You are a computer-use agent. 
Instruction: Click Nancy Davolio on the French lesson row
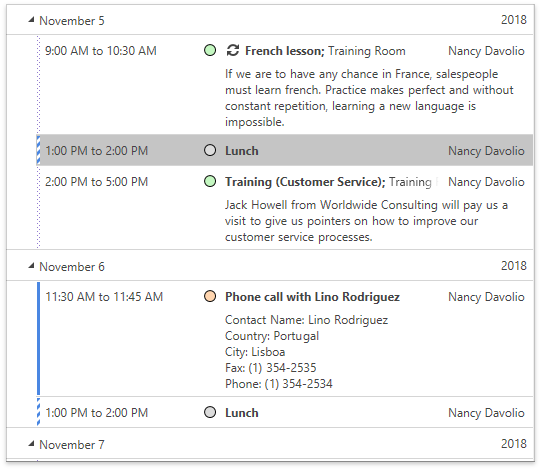[486, 51]
